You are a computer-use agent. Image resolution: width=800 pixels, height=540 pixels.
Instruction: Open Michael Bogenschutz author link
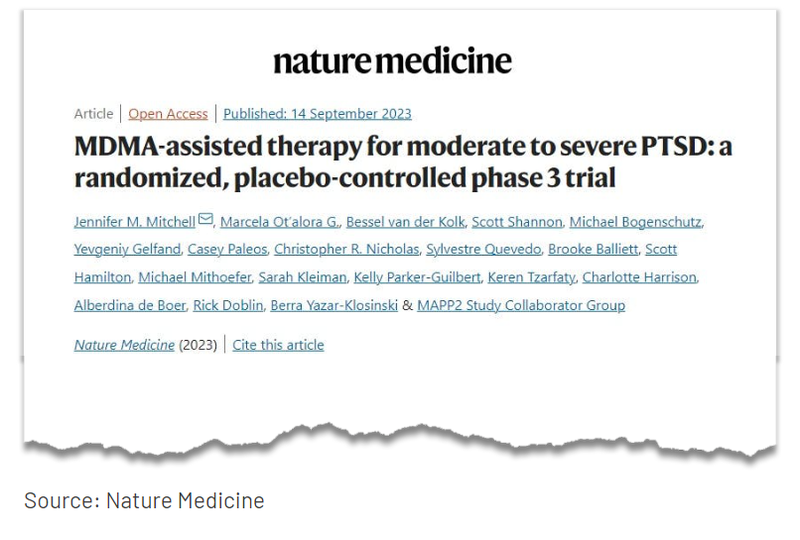[636, 222]
